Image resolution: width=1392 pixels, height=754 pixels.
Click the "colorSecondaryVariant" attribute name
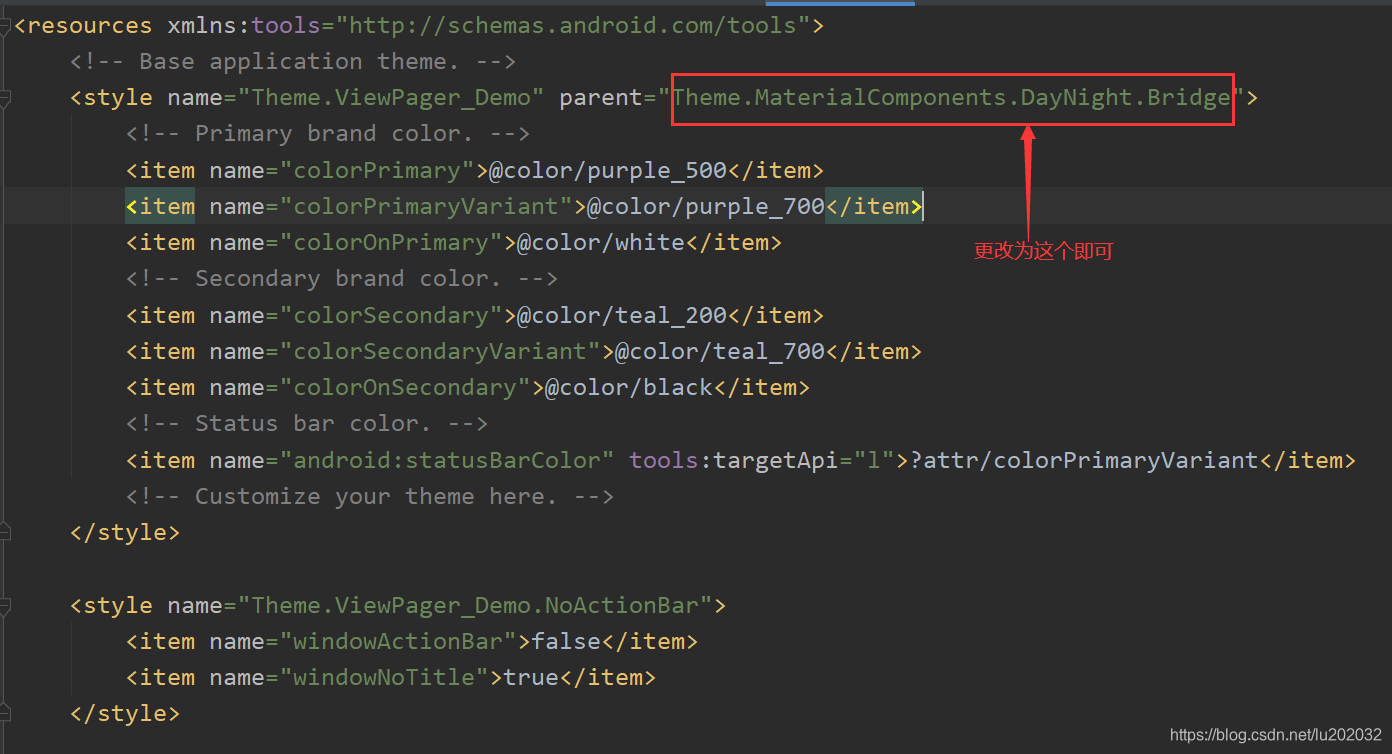pyautogui.click(x=440, y=352)
